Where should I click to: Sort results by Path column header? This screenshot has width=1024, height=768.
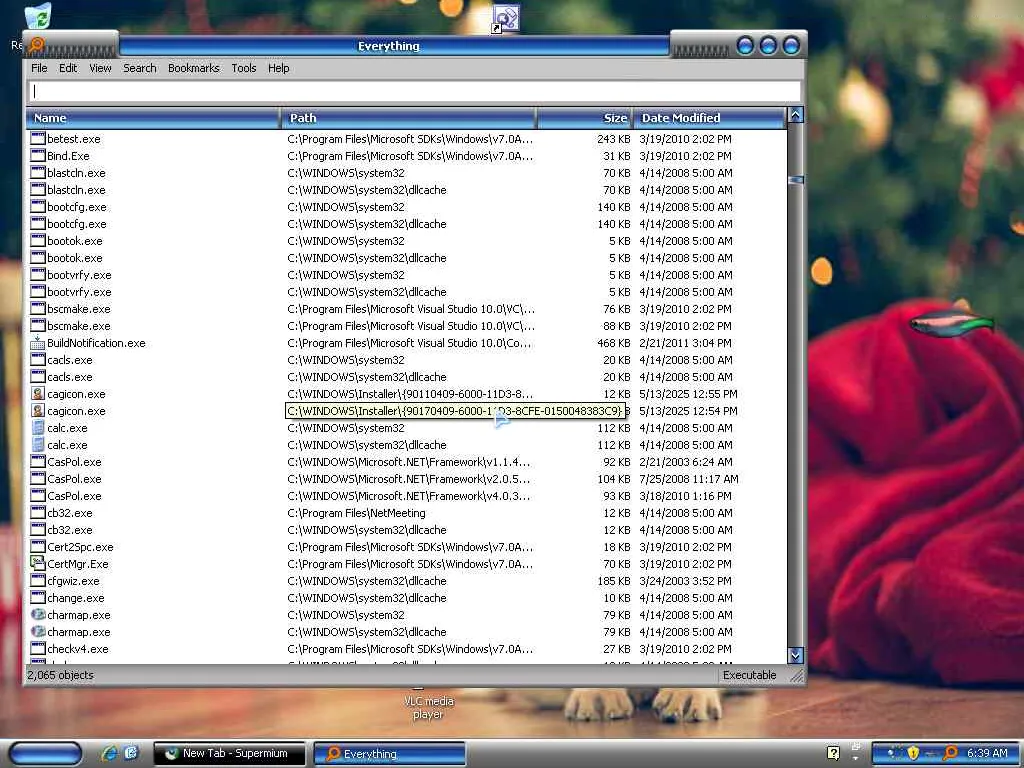pos(408,118)
